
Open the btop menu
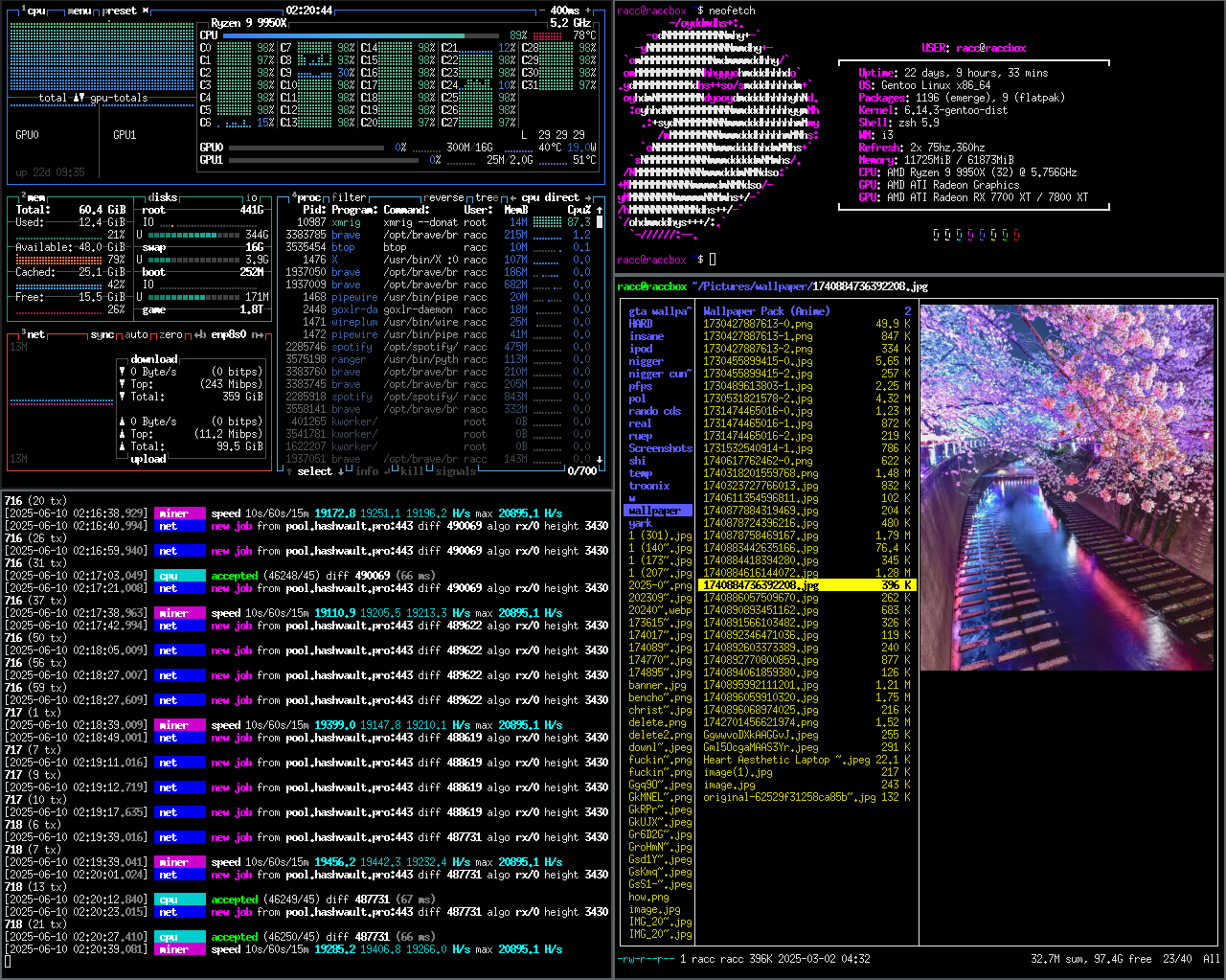(x=79, y=11)
